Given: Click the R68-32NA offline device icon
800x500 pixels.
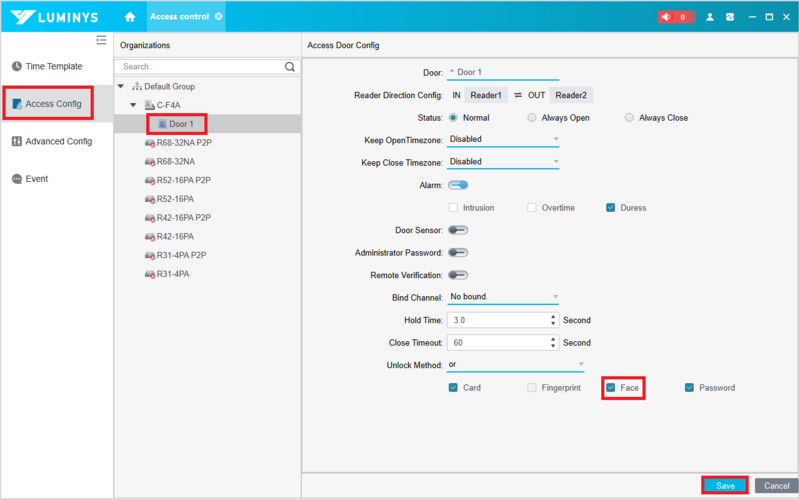Looking at the screenshot, I should [149, 162].
